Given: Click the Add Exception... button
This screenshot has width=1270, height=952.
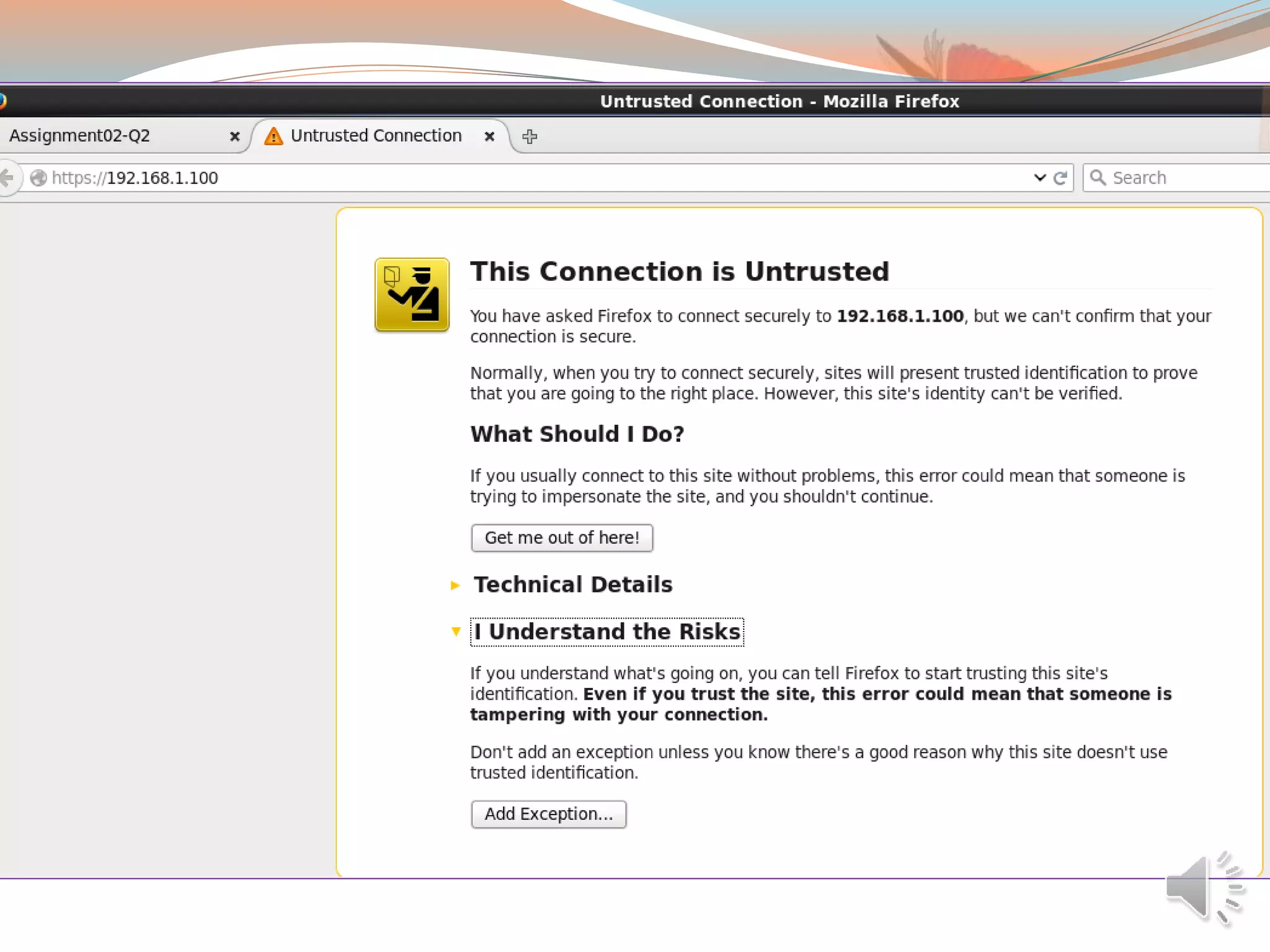Looking at the screenshot, I should (x=548, y=814).
